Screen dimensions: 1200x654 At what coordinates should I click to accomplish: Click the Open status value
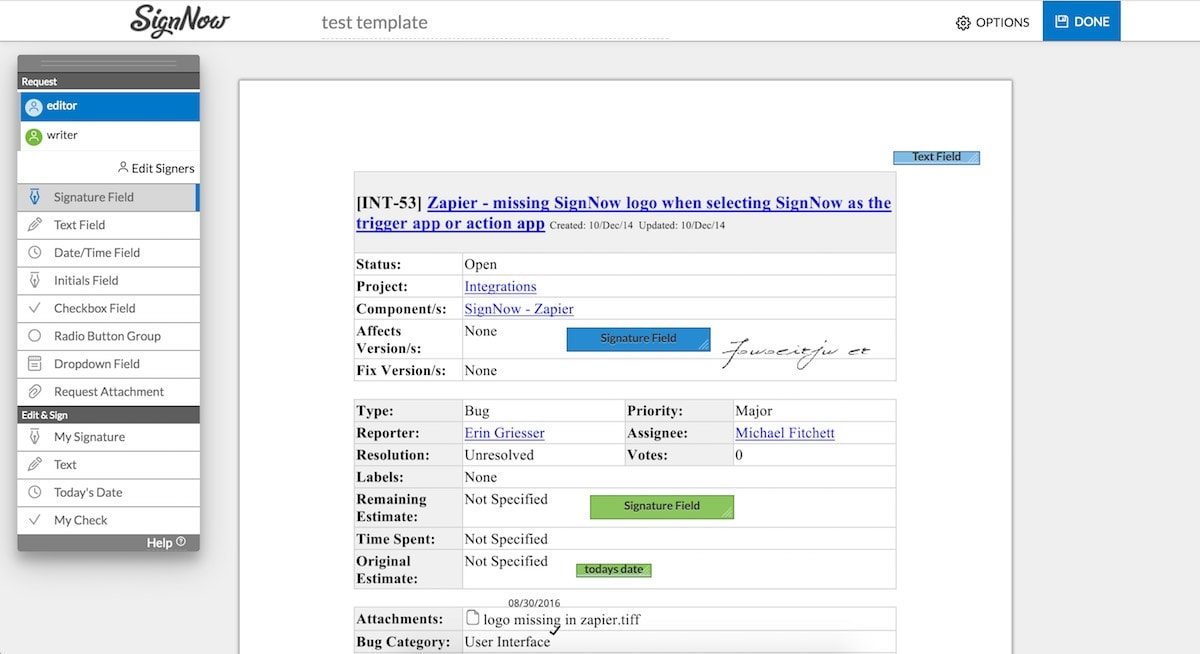tap(480, 265)
